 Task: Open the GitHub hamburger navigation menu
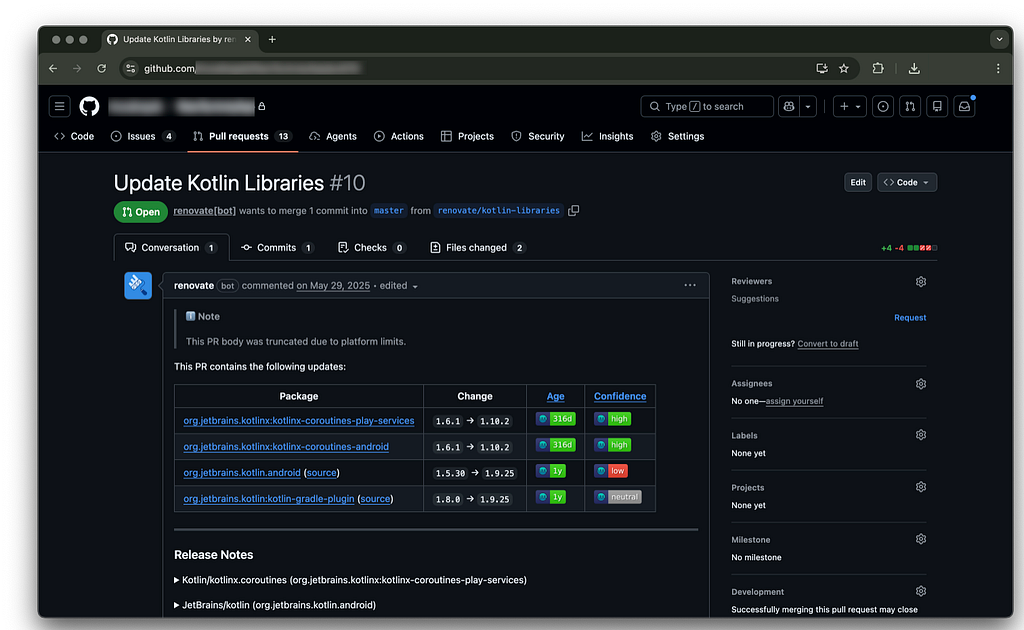coord(59,106)
